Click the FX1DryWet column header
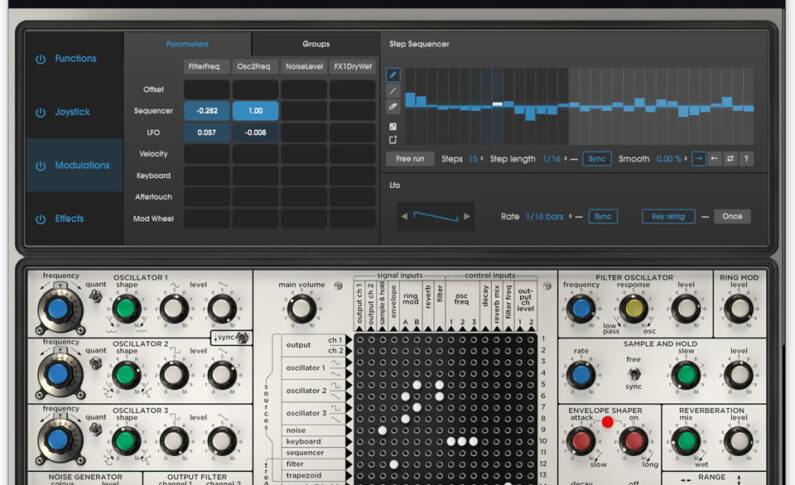Image resolution: width=795 pixels, height=485 pixels. pos(352,66)
